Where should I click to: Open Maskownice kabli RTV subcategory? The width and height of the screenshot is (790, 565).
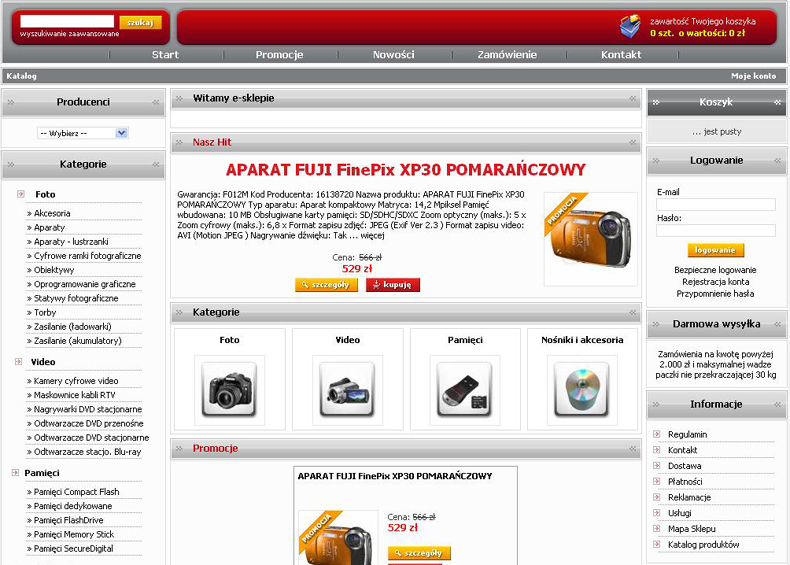[x=75, y=395]
